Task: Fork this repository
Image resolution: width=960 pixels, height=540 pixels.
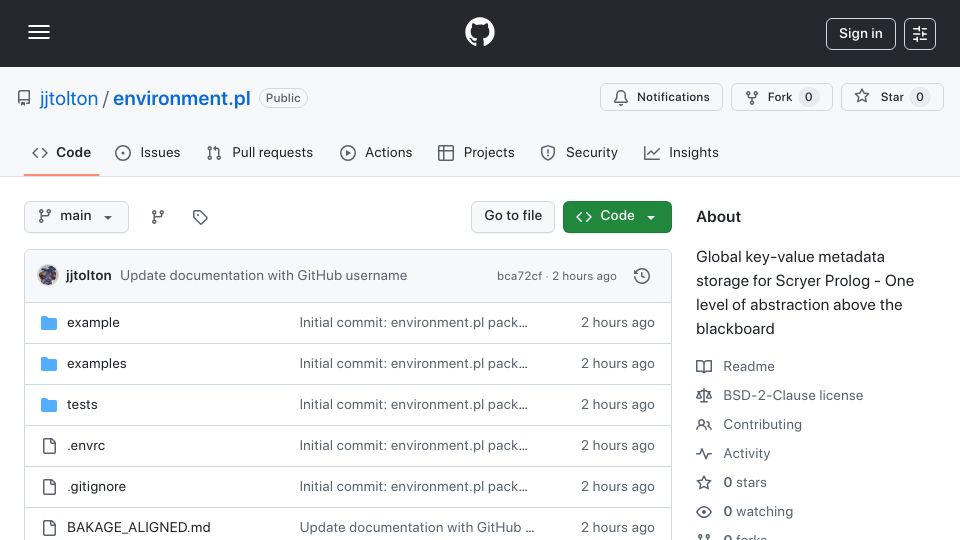Action: click(x=781, y=97)
